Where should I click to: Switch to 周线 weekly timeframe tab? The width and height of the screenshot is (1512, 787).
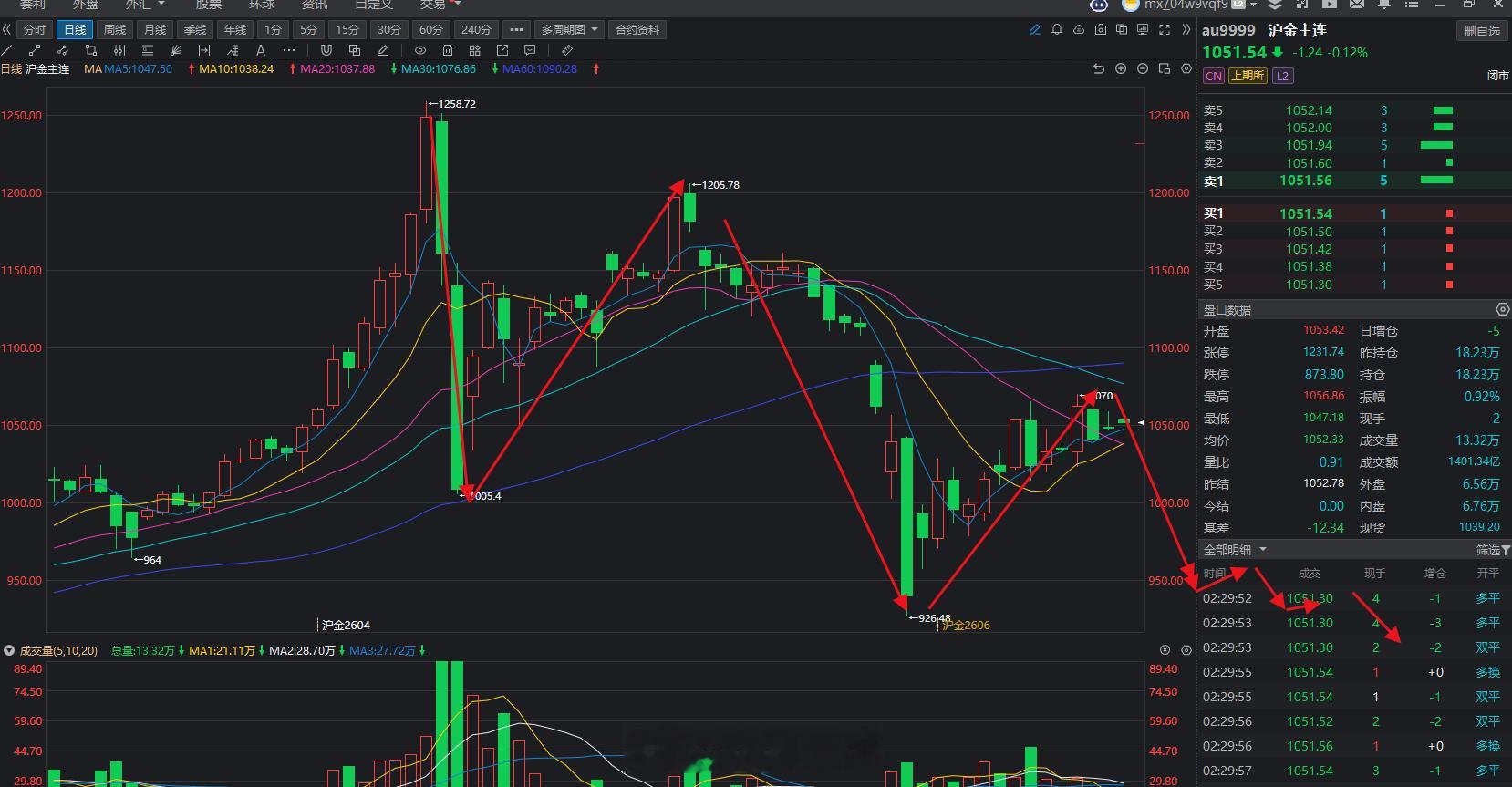pos(115,30)
